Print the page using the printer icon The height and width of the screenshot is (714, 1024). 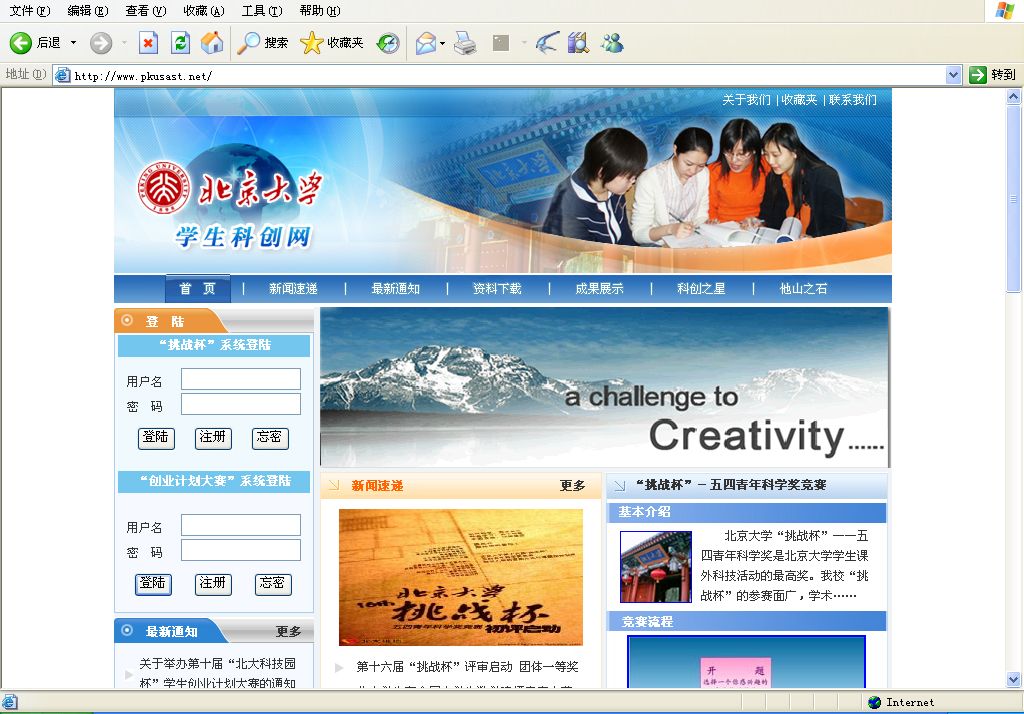465,43
